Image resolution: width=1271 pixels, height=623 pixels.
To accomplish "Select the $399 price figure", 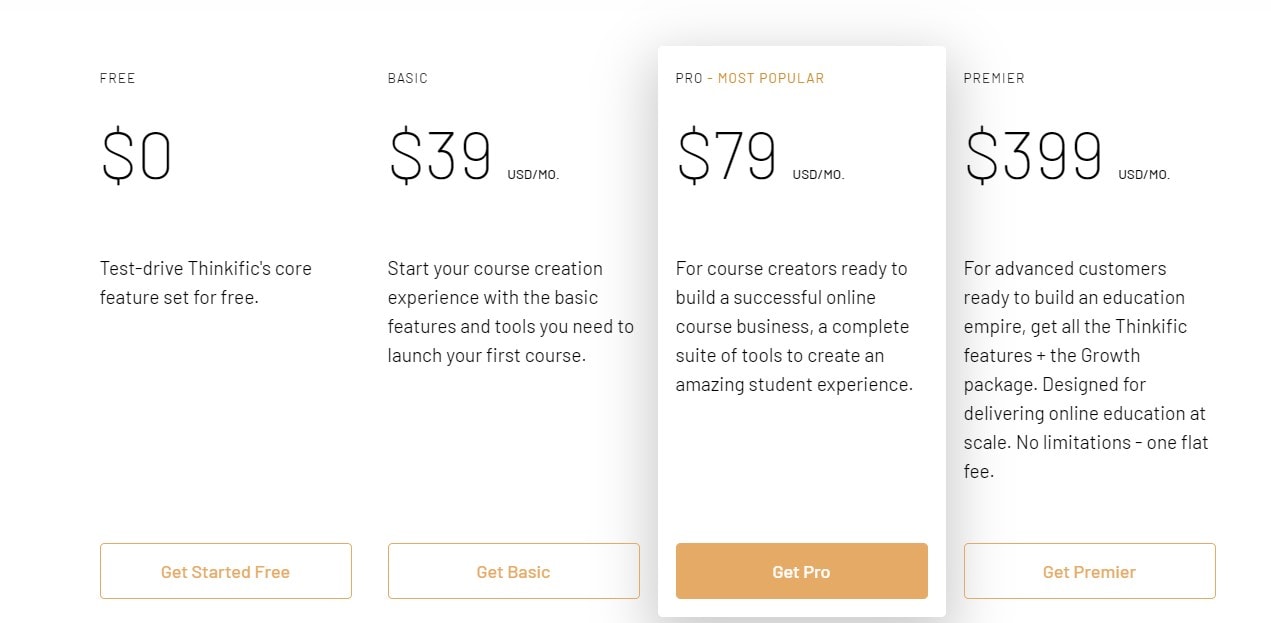I will coord(1033,157).
